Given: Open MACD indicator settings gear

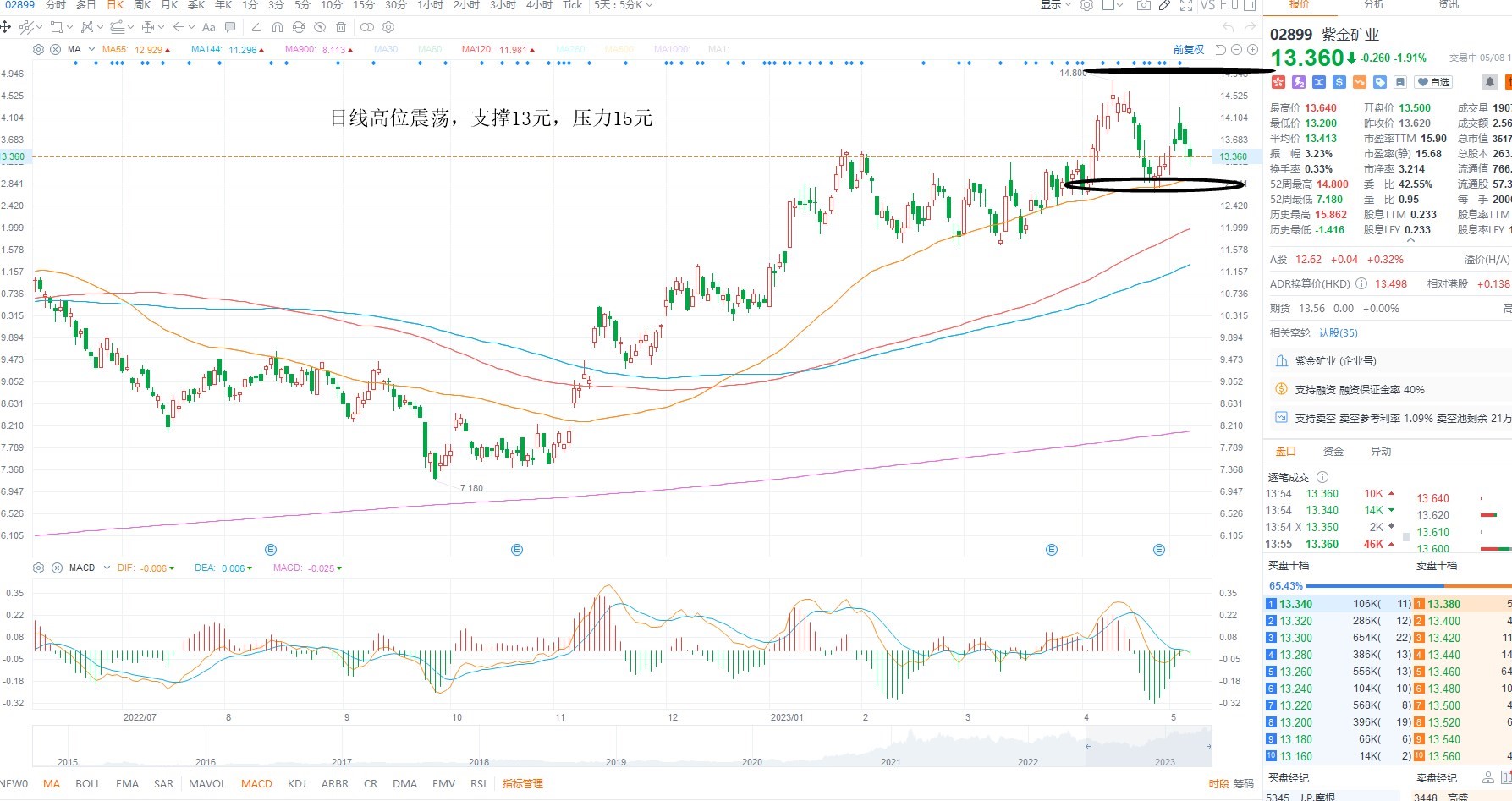Looking at the screenshot, I should click(38, 568).
